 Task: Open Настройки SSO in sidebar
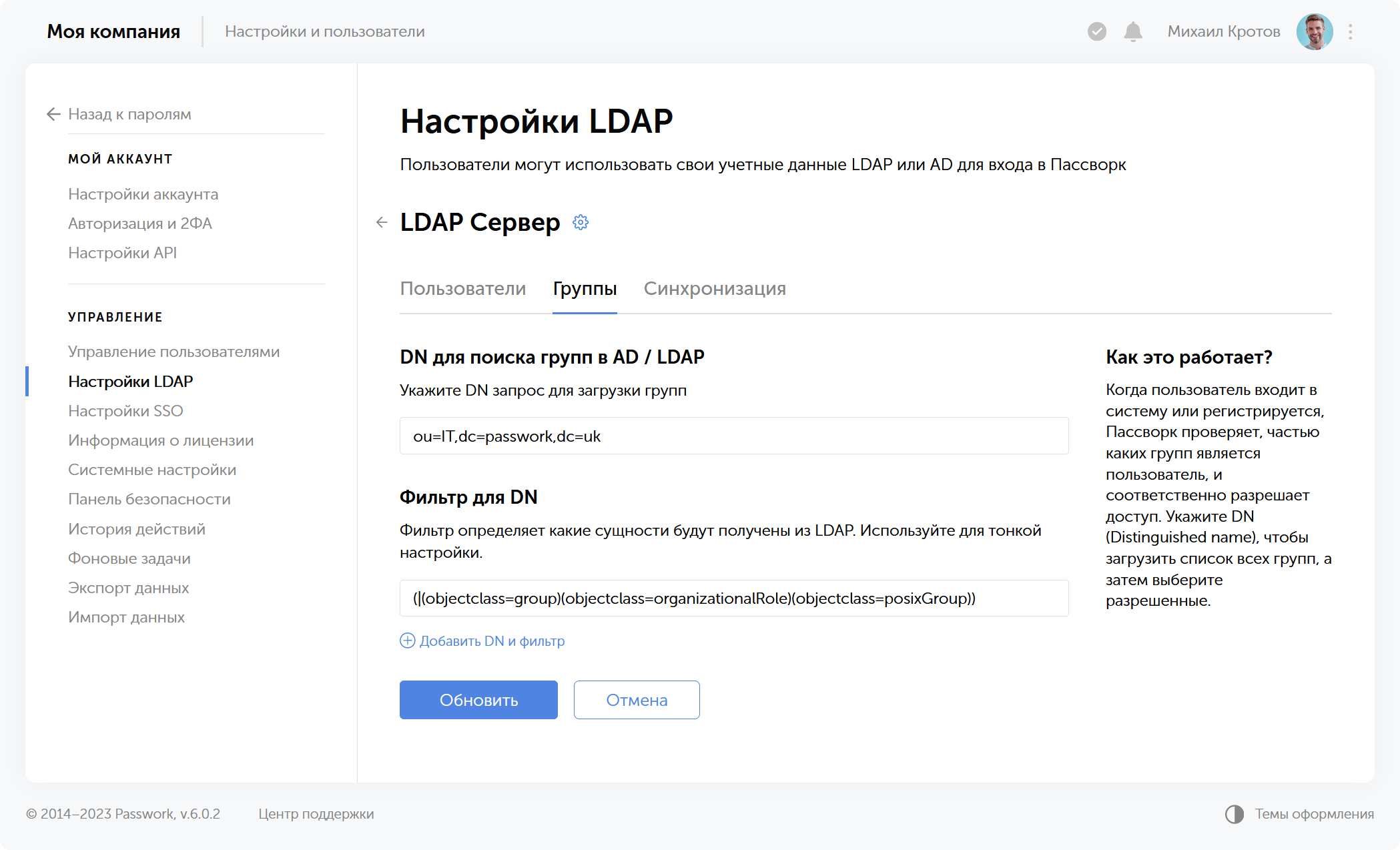click(125, 411)
